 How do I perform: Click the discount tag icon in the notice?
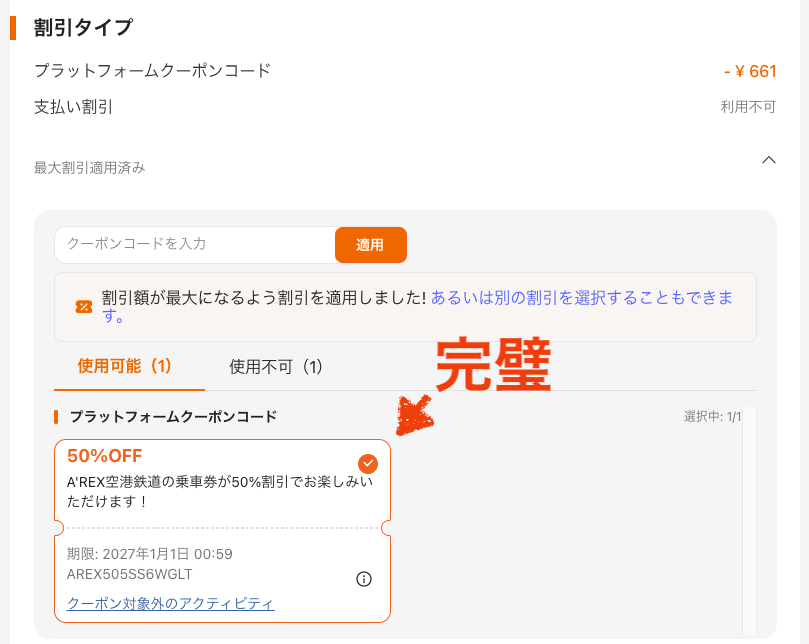(x=84, y=307)
